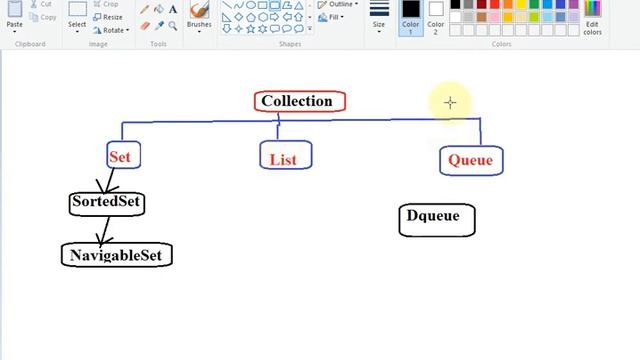Choose the Right arrow shape
The image size is (640, 360).
coord(275,17)
